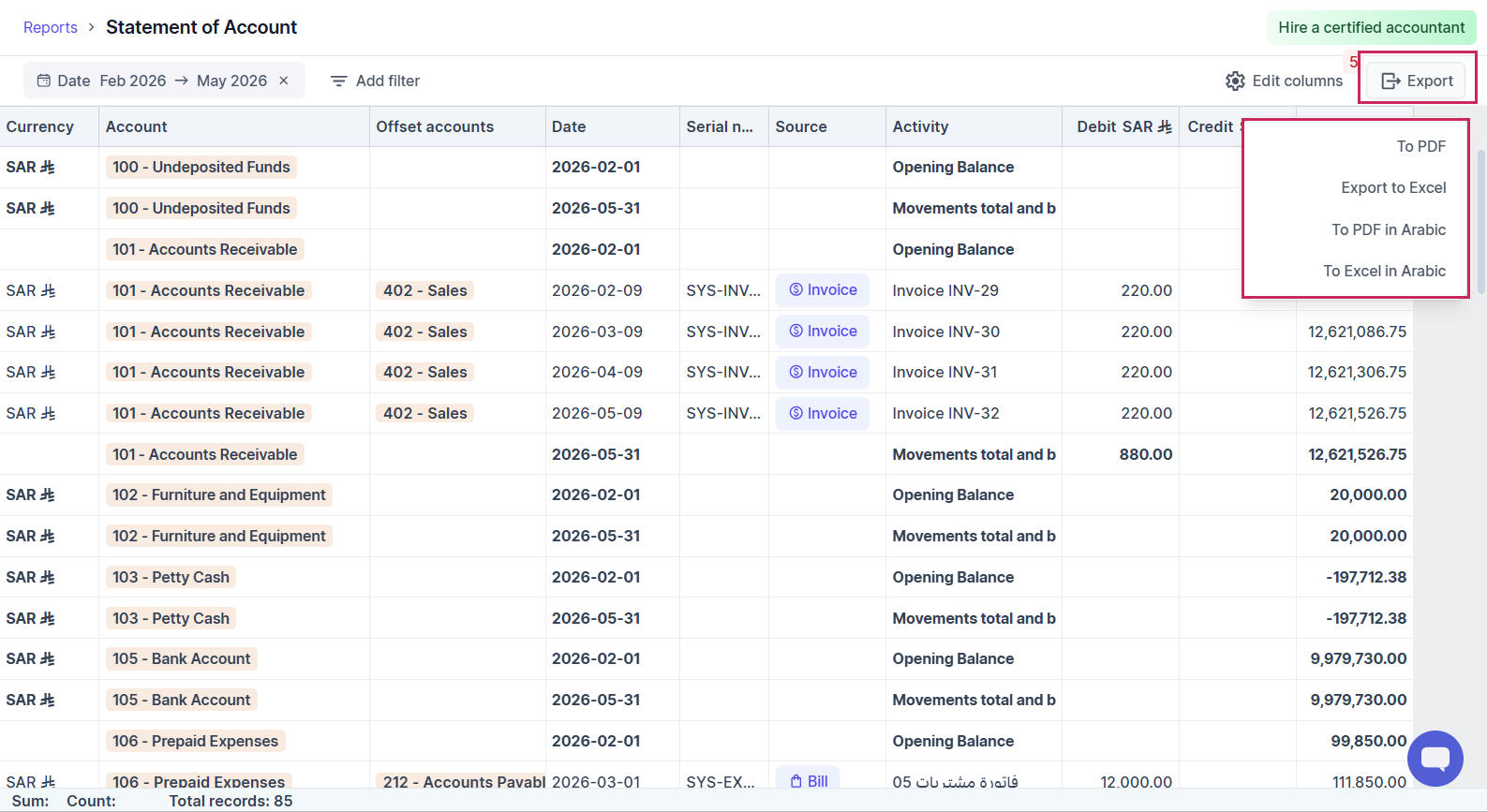Sort by the Debit SAR column header

tap(1121, 126)
